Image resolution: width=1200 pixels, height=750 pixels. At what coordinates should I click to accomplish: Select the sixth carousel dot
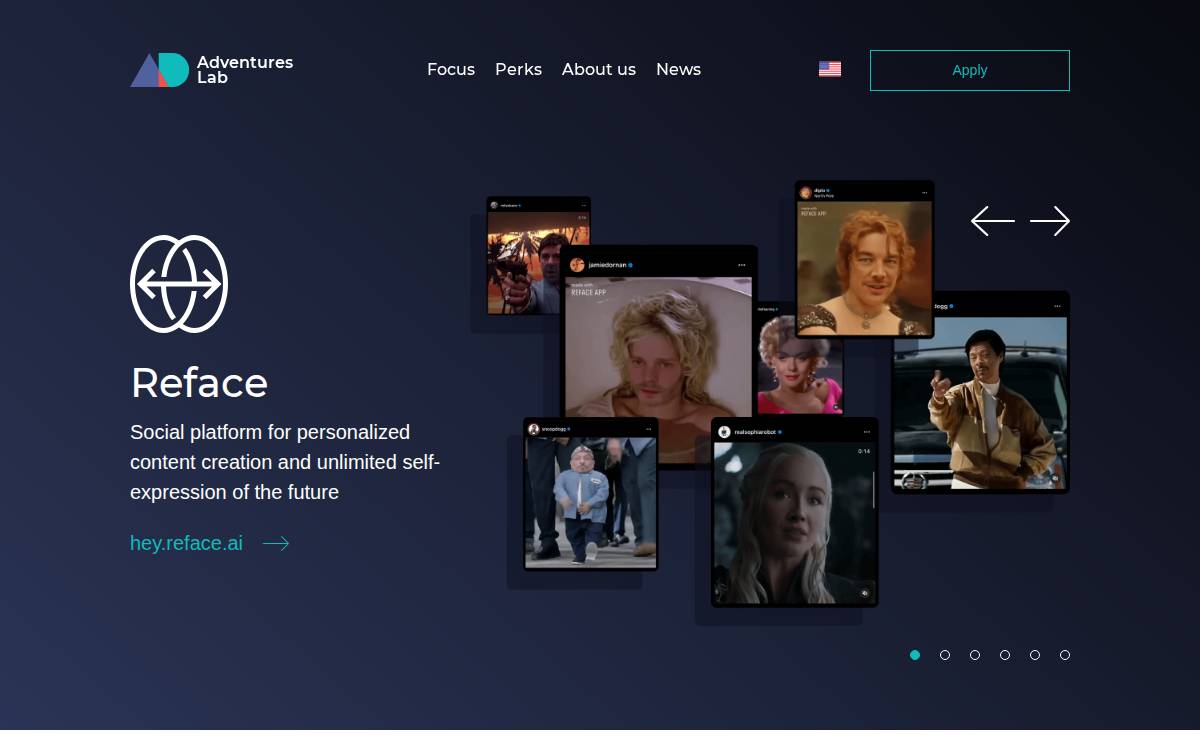tap(1065, 655)
